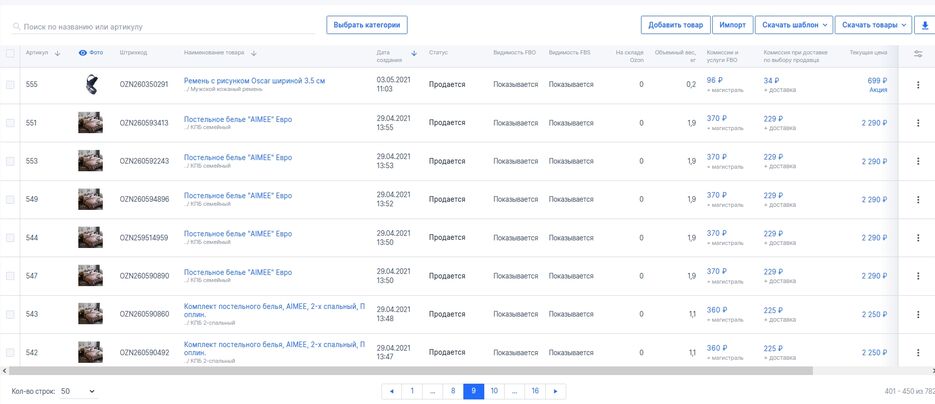Click Статус column header
935x404 pixels.
click(x=438, y=53)
